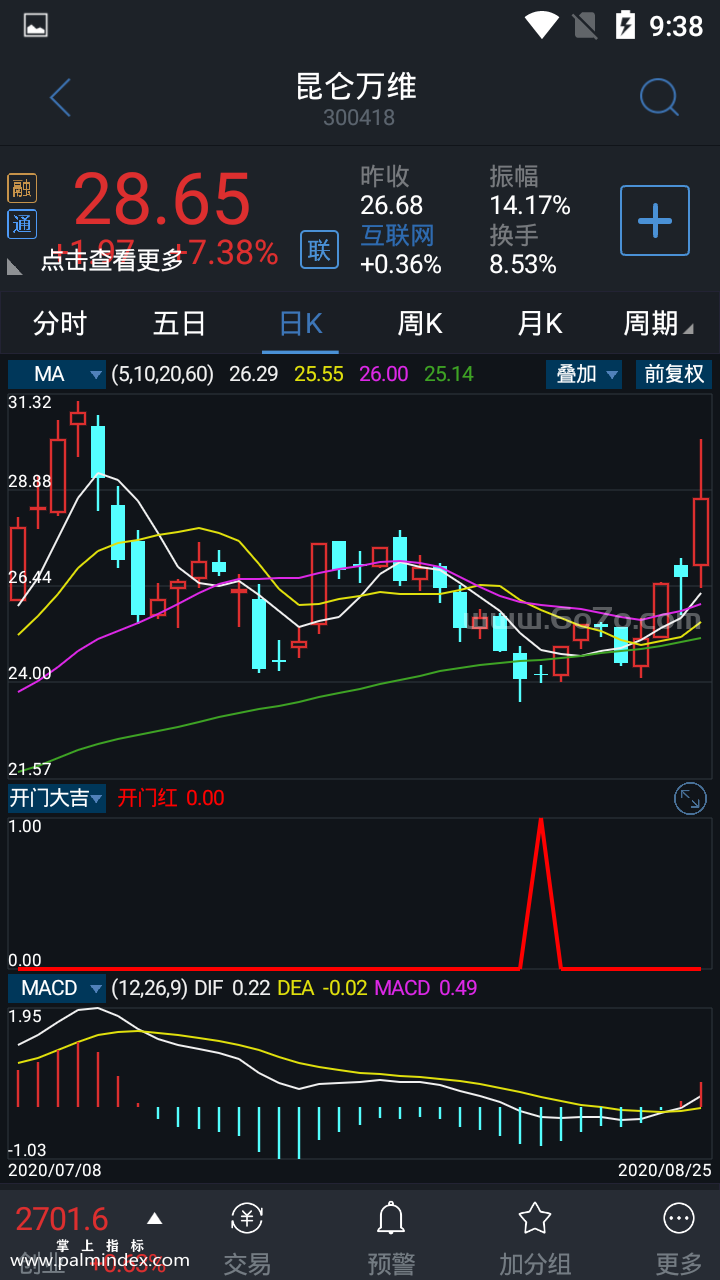Screen dimensions: 720x1280
Task: Tap the stock code 300418
Action: 359,117
